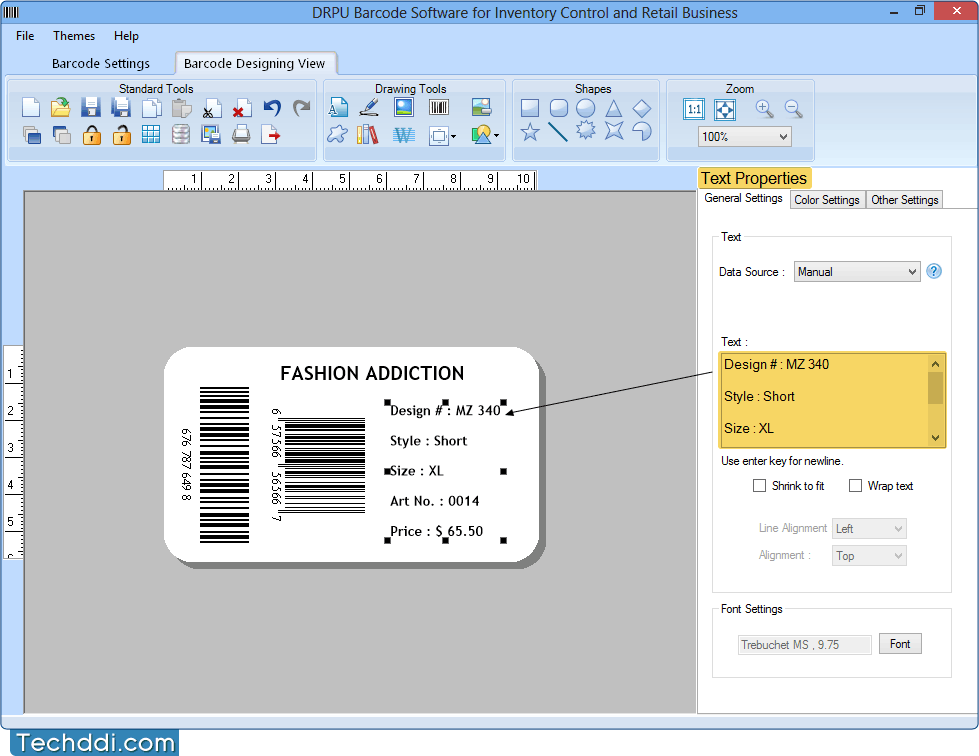Open the 100% zoom level dropdown
The image size is (979, 756).
point(745,137)
